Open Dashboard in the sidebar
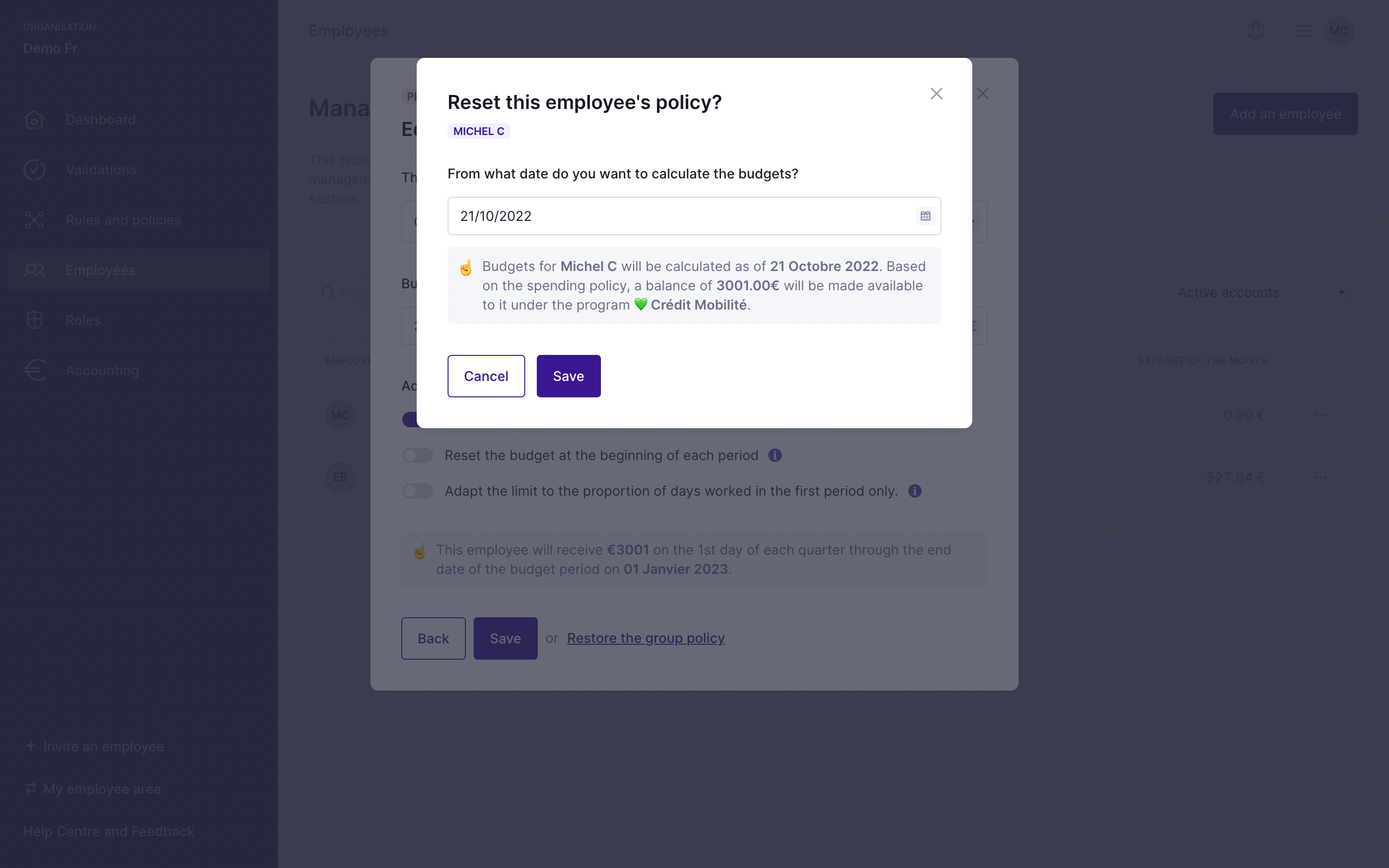Screen dimensions: 1389x868 coord(100,120)
